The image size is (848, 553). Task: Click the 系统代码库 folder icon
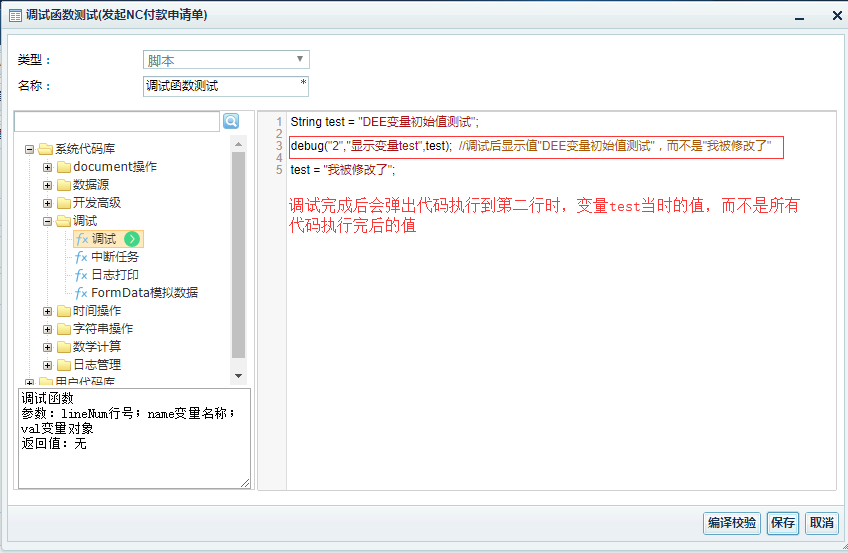point(45,149)
